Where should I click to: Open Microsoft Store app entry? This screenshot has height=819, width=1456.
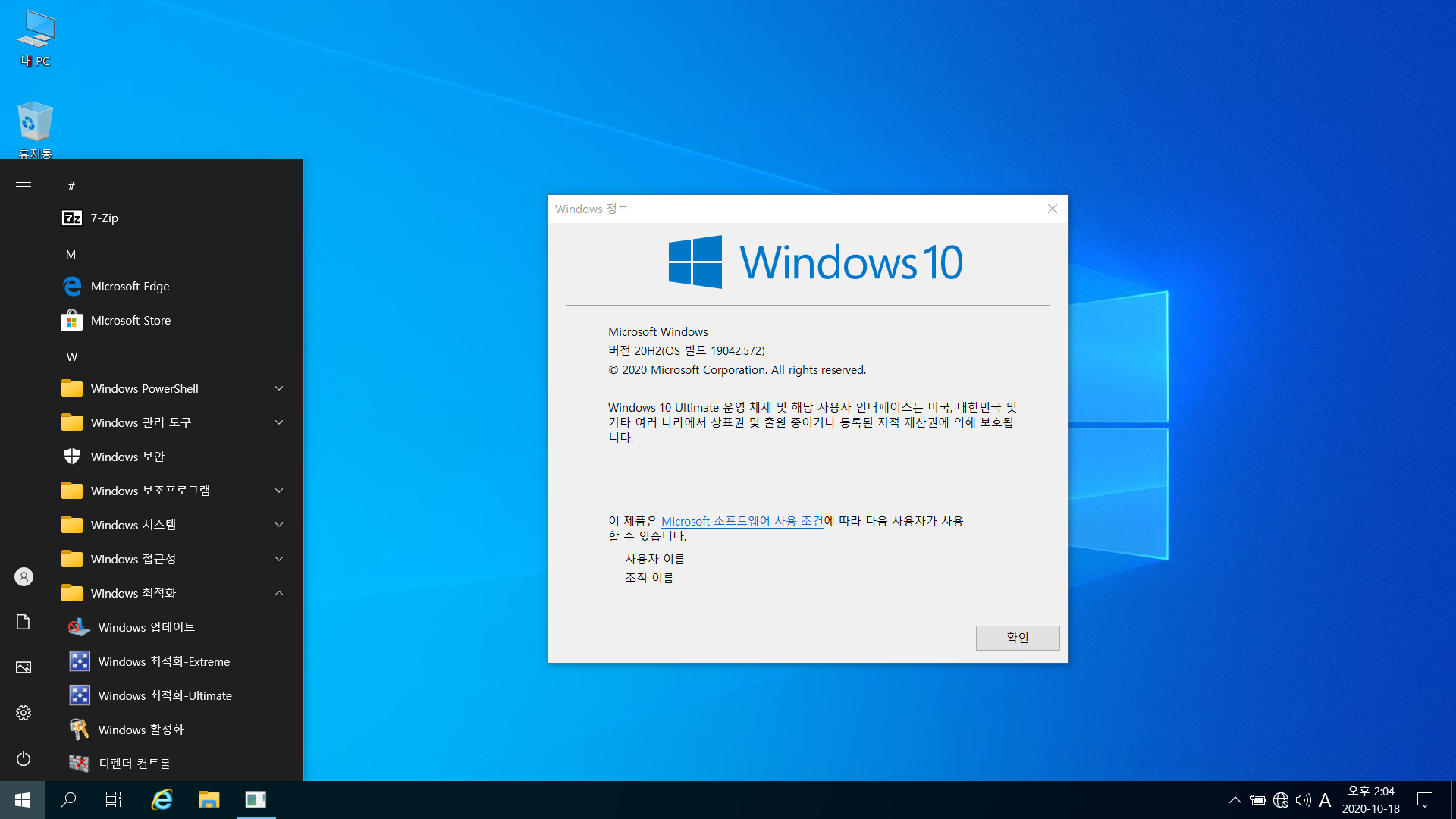(x=174, y=321)
